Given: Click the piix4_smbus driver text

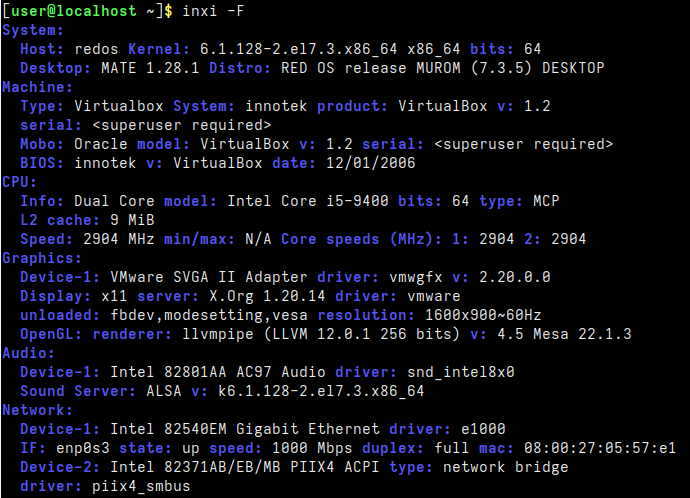Looking at the screenshot, I should (141, 486).
